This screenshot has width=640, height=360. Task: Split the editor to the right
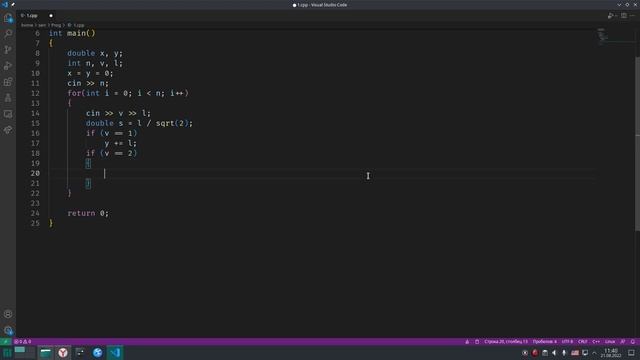(624, 16)
